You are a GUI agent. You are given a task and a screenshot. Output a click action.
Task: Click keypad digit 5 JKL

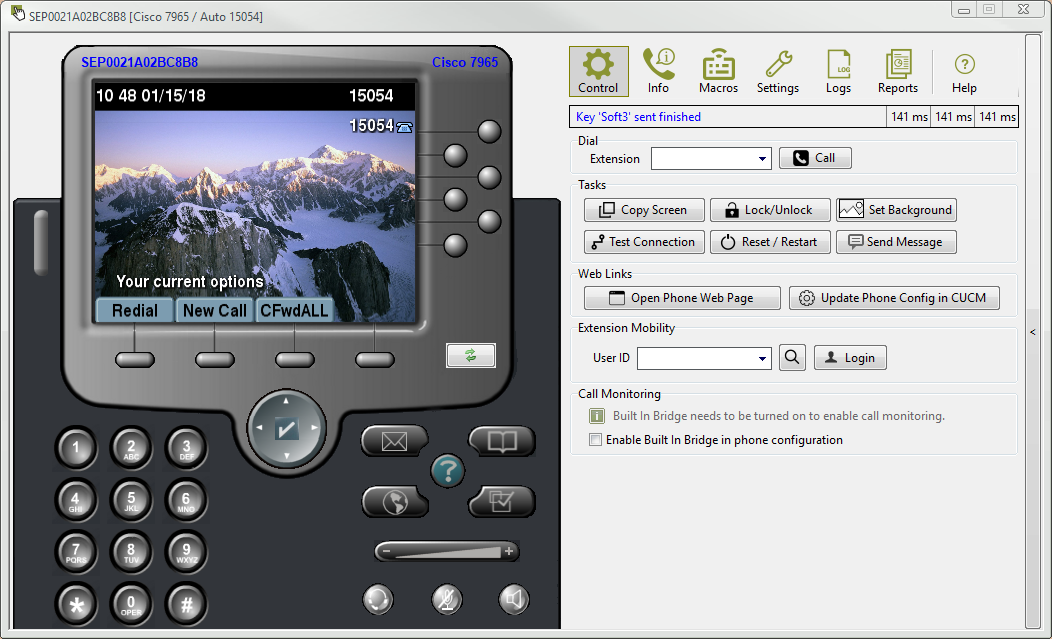(x=132, y=501)
